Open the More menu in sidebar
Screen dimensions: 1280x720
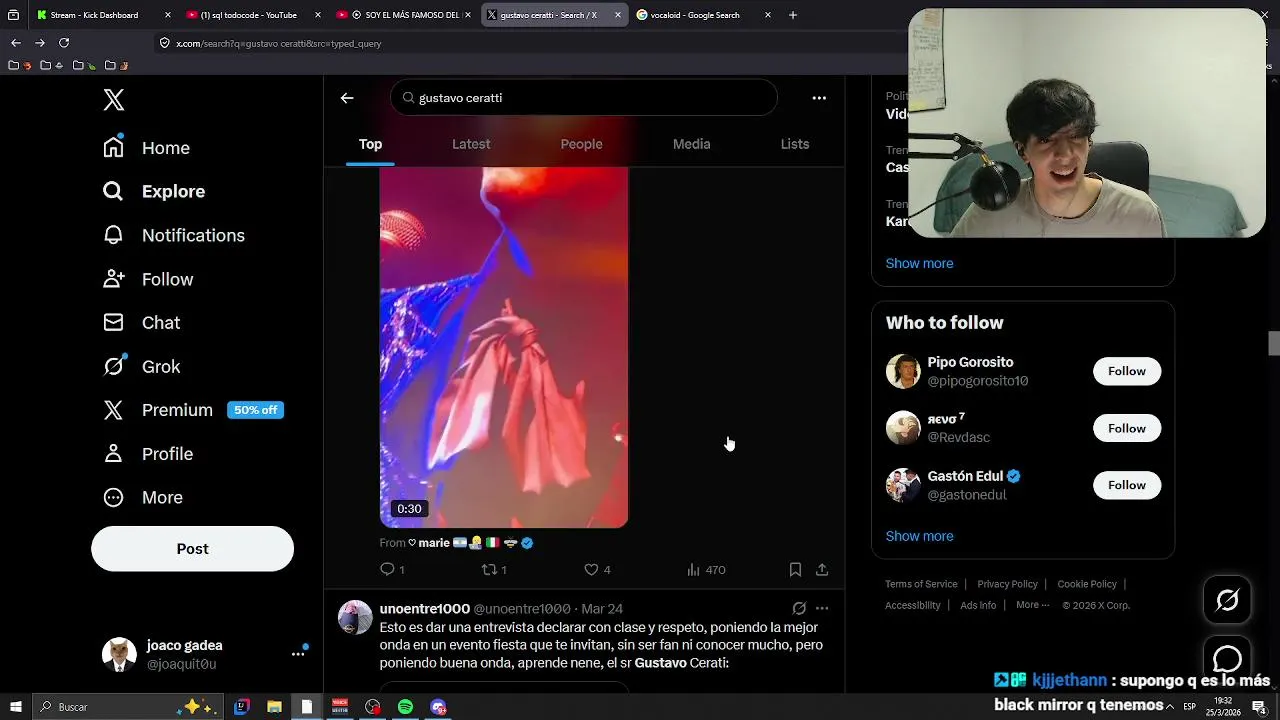[x=143, y=497]
